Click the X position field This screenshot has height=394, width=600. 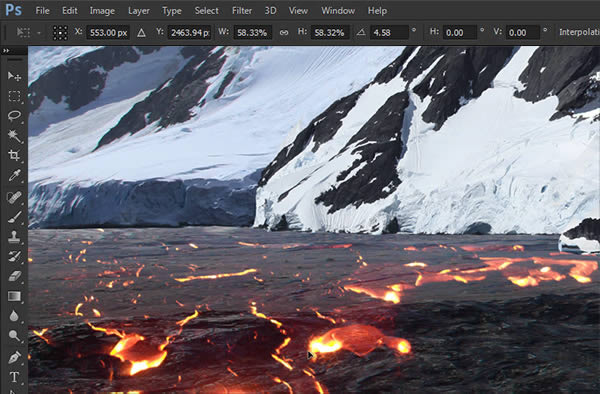[108, 33]
